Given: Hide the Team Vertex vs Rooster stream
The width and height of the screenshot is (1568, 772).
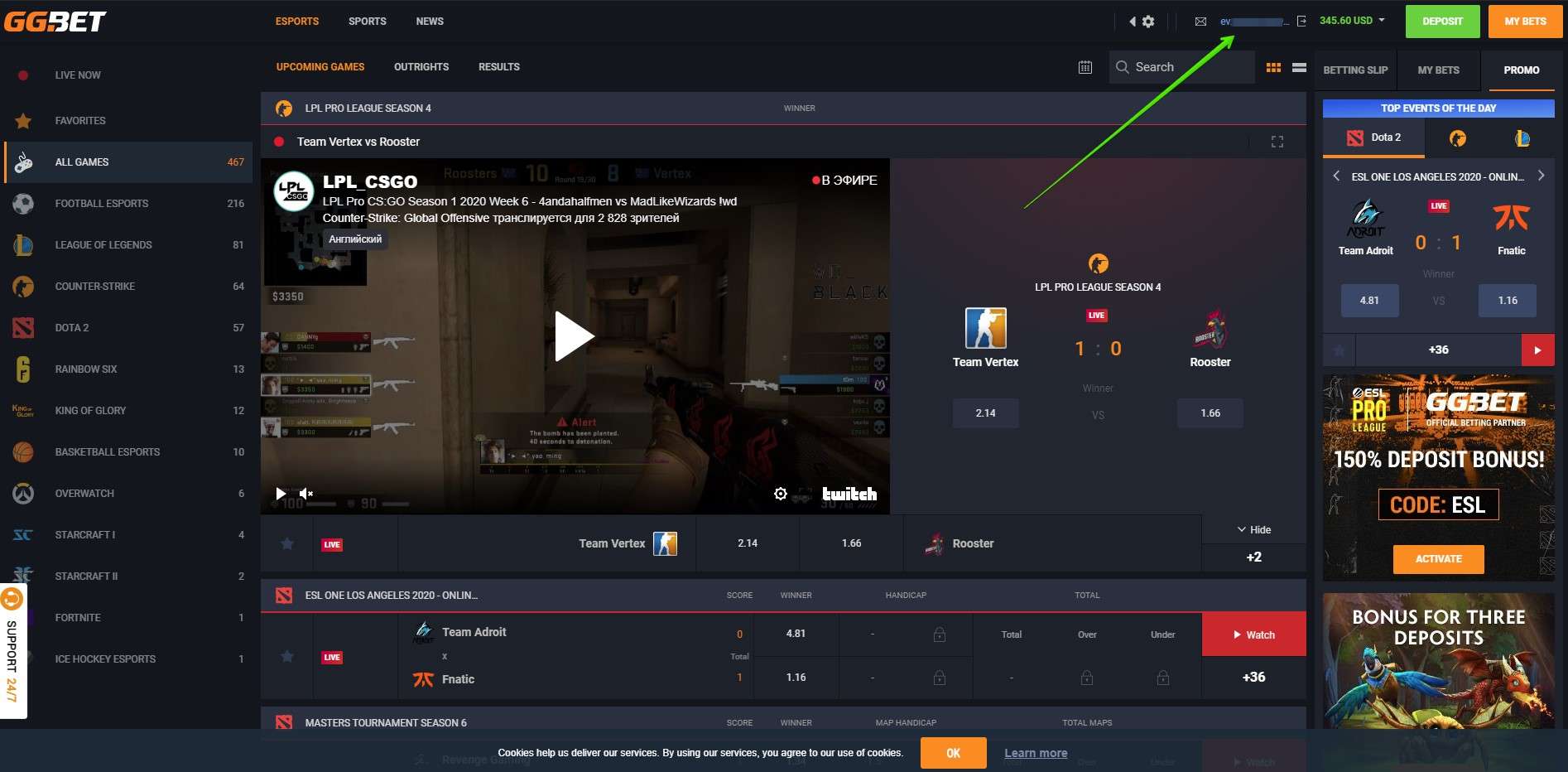Looking at the screenshot, I should coord(1254,530).
